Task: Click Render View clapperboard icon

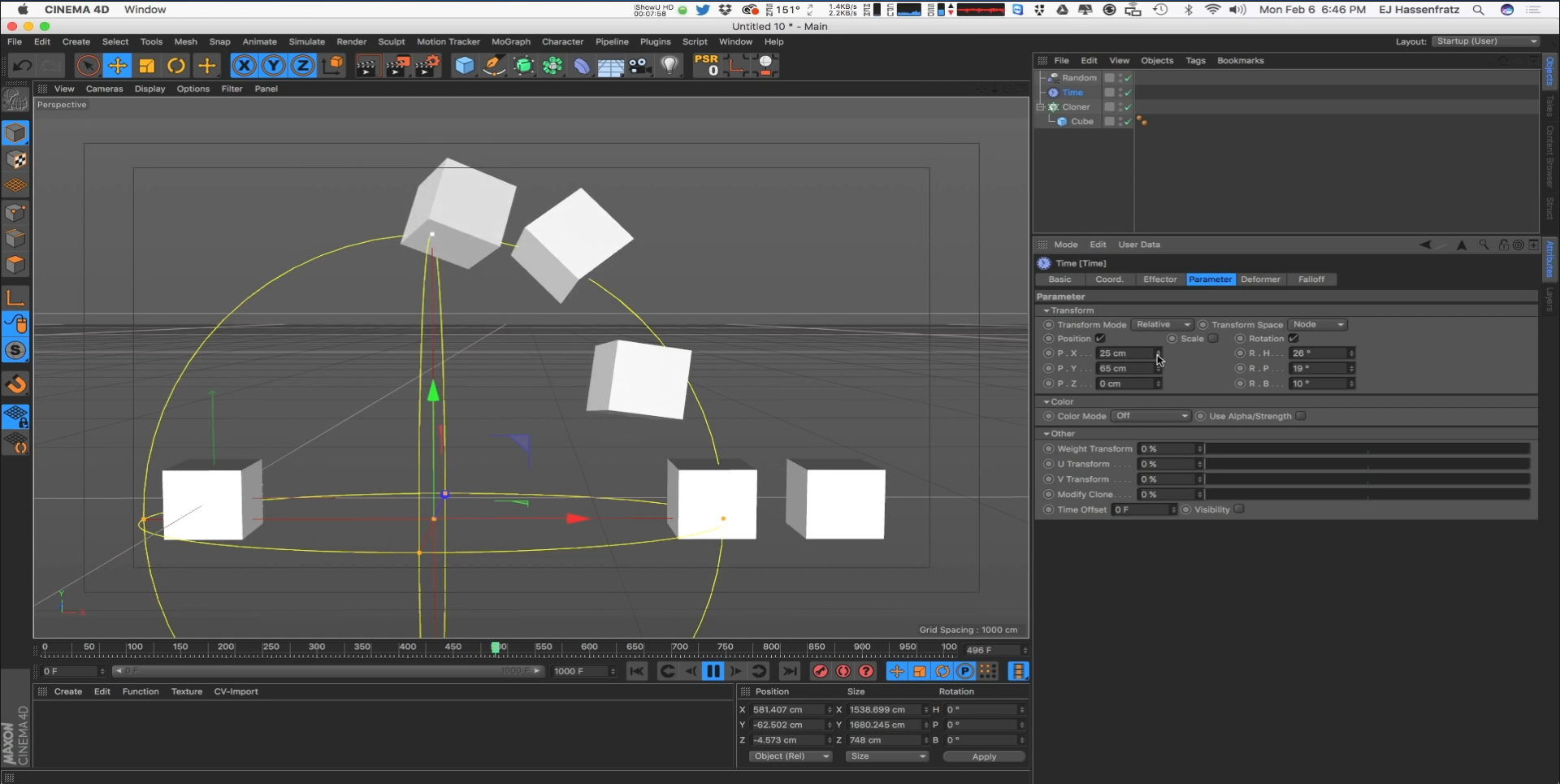Action: coord(366,66)
